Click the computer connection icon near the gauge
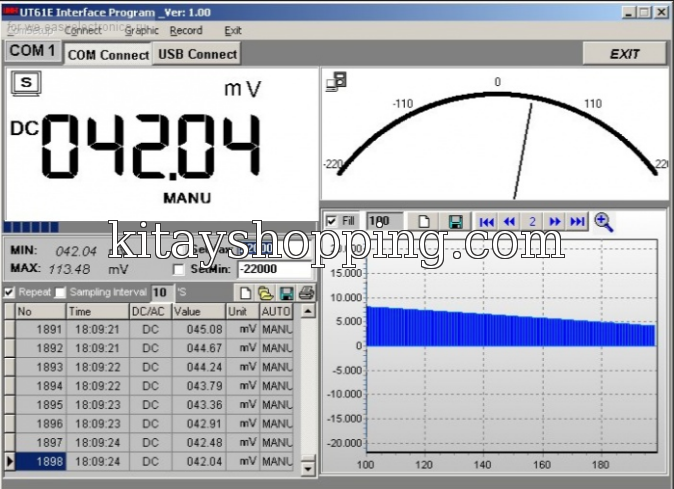Viewport: 674px width, 489px height. tap(336, 82)
